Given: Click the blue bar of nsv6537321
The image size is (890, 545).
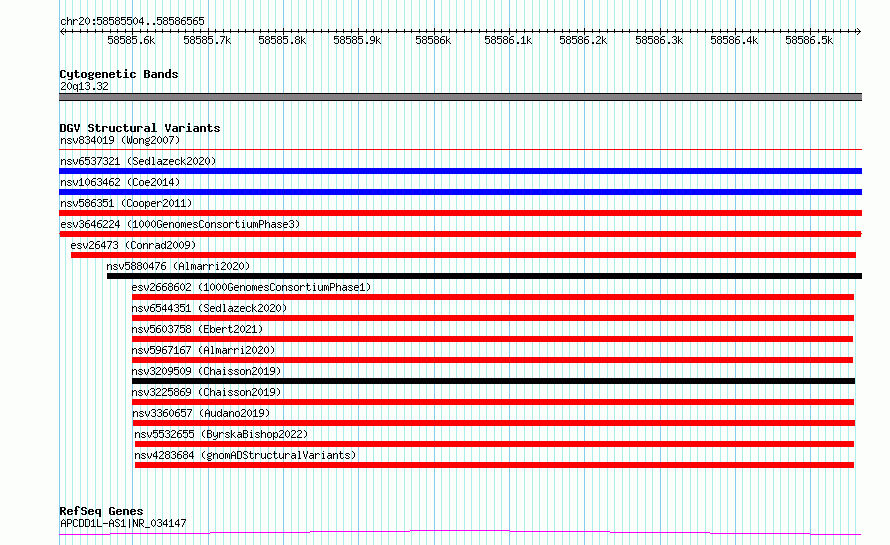Looking at the screenshot, I should coord(460,171).
